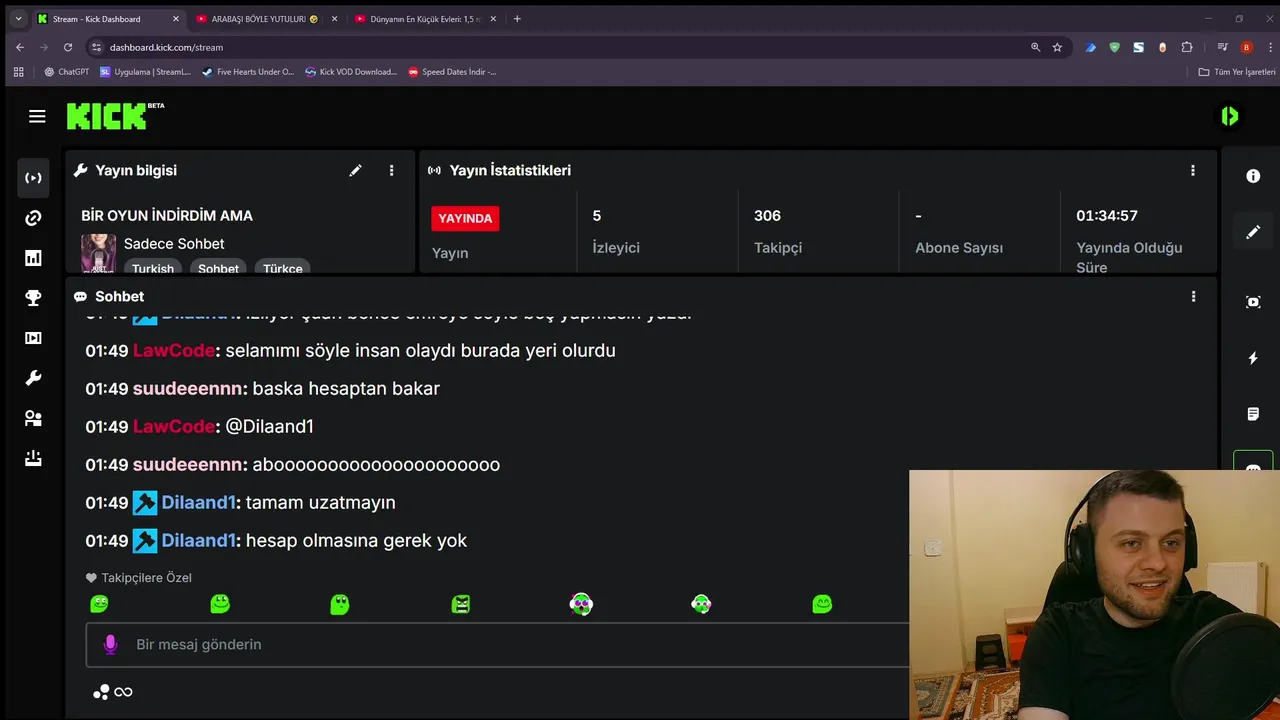Click the LawCode username in selamımı message
The image size is (1280, 720).
pos(174,351)
